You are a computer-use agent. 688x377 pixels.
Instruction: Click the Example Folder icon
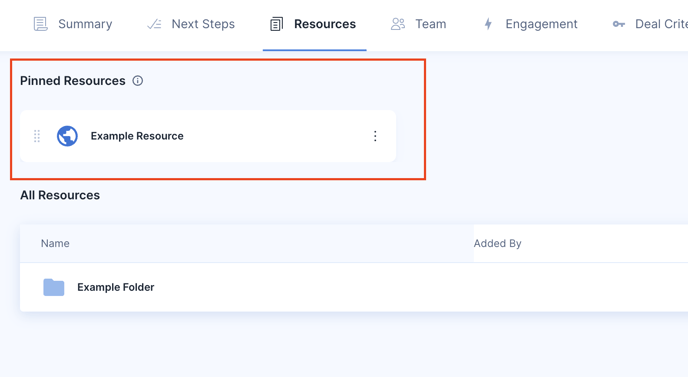pos(54,287)
